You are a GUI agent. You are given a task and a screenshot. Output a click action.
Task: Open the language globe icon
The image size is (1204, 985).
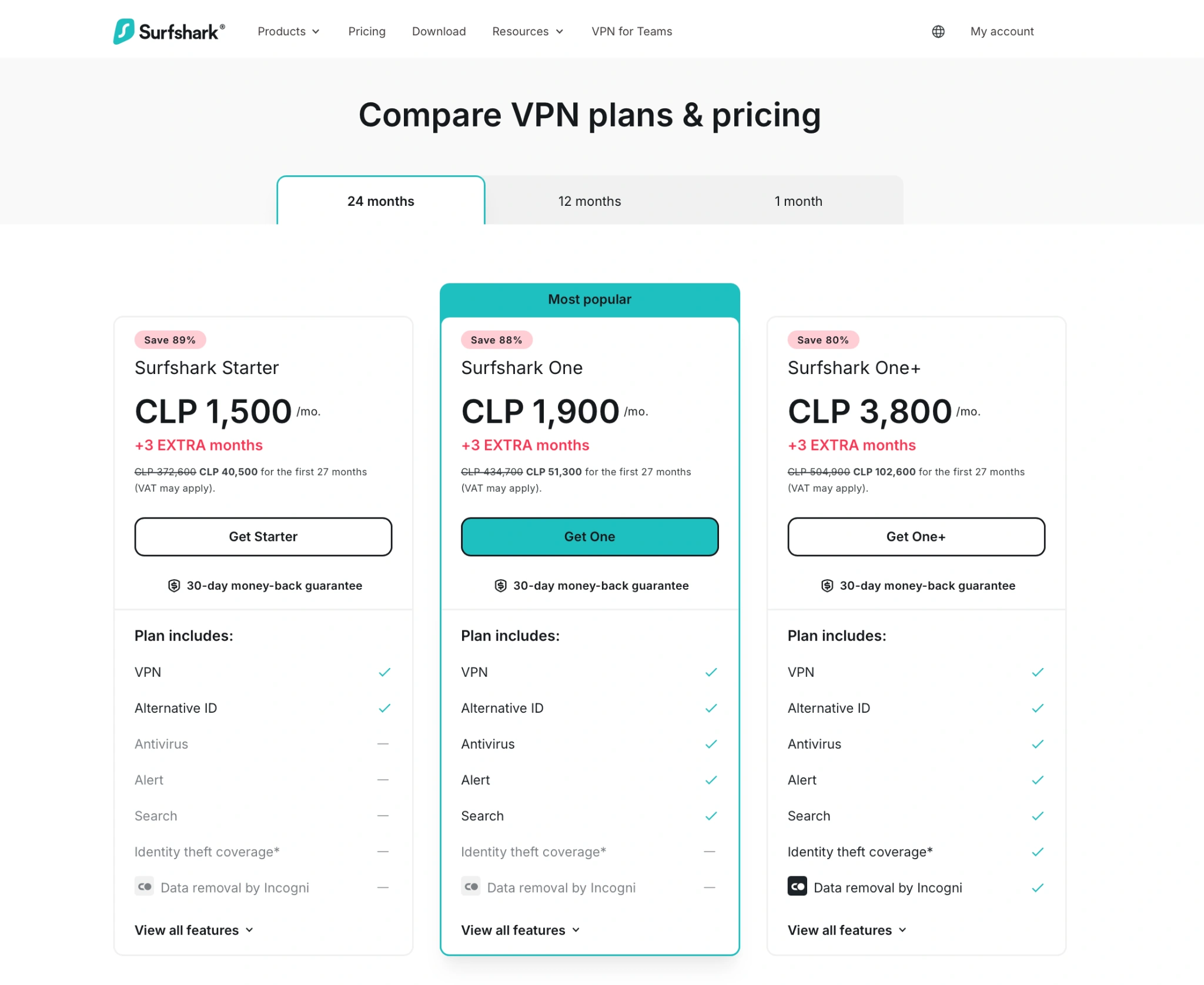938,32
